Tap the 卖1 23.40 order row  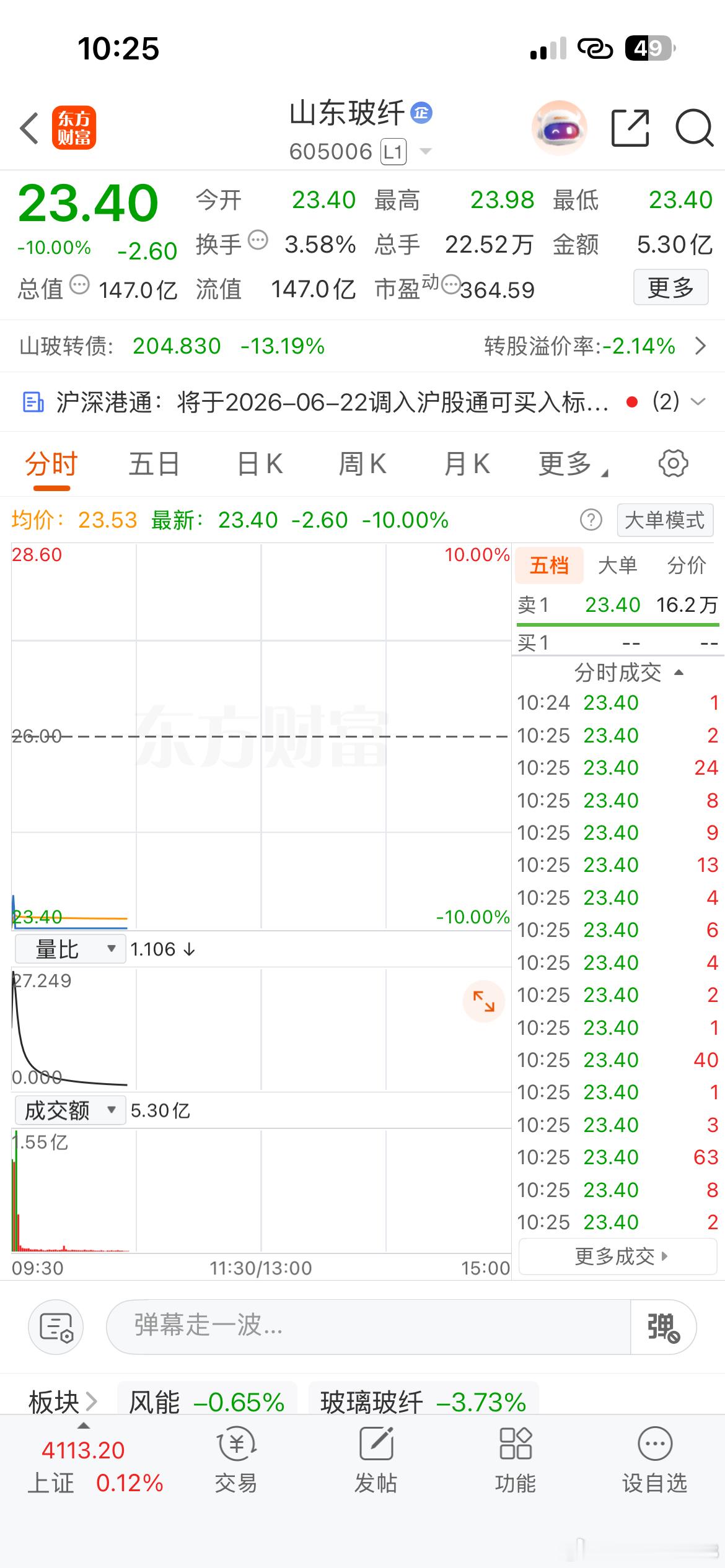pyautogui.click(x=617, y=605)
